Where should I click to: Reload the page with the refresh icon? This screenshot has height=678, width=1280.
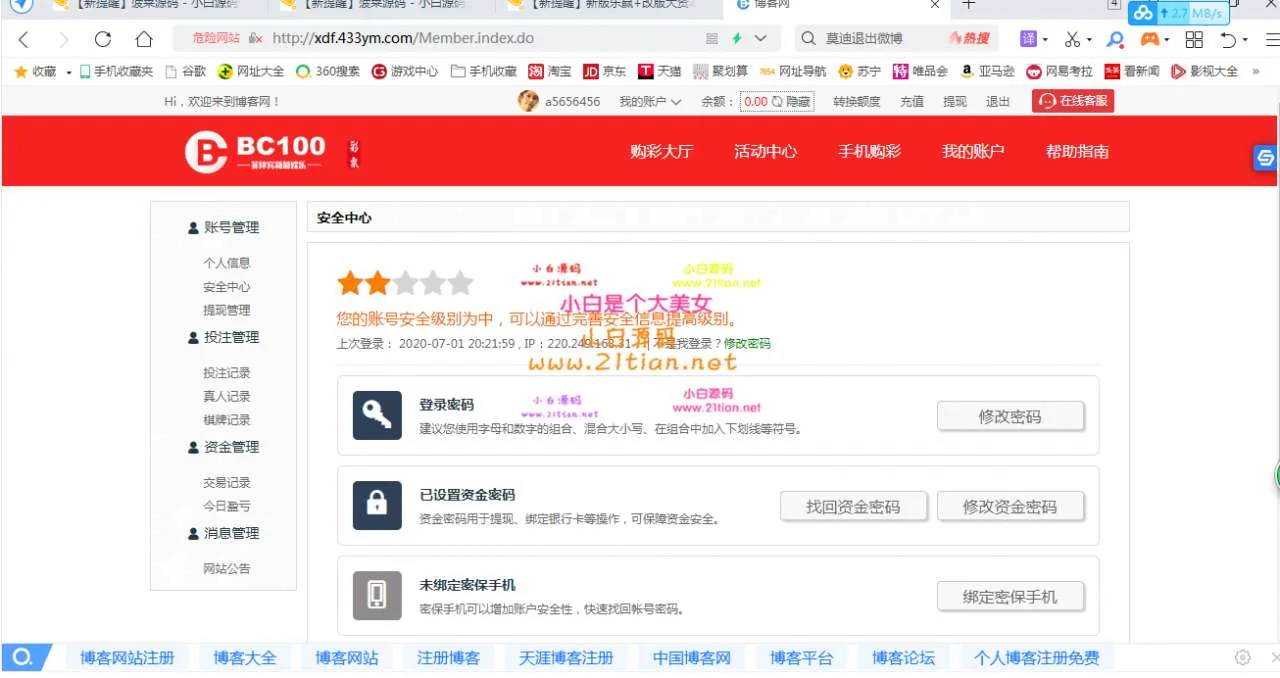pos(103,39)
